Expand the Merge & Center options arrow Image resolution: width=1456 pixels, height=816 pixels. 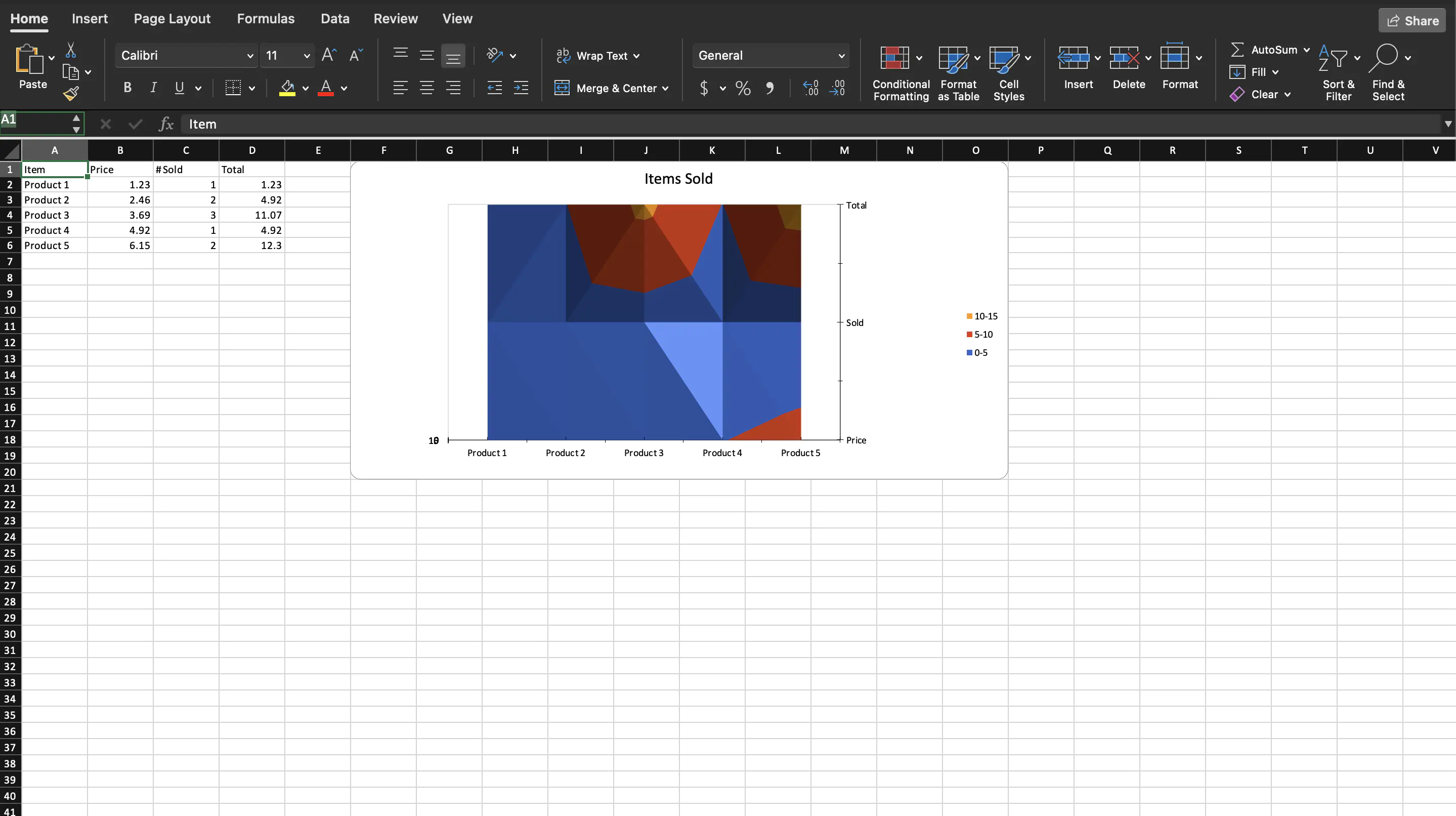coord(665,88)
